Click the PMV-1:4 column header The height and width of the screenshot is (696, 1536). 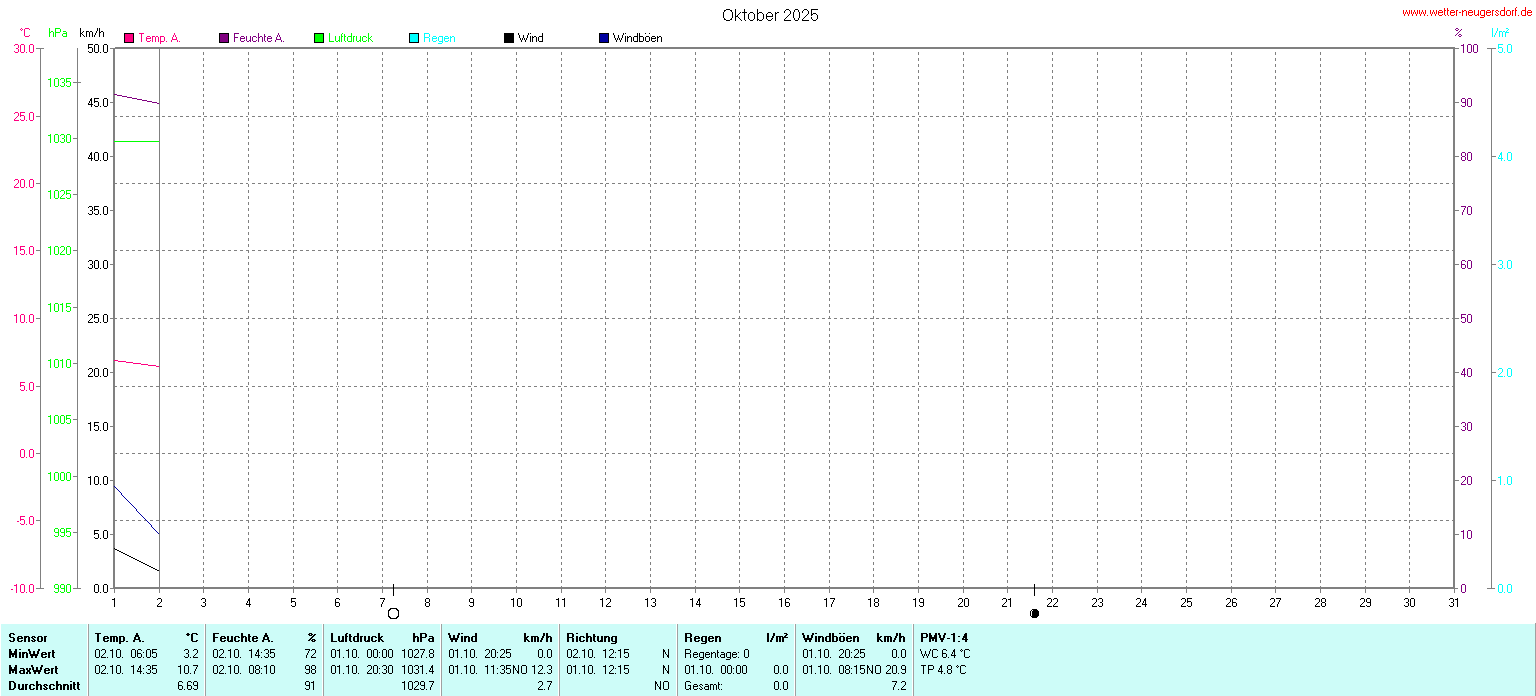tap(944, 637)
